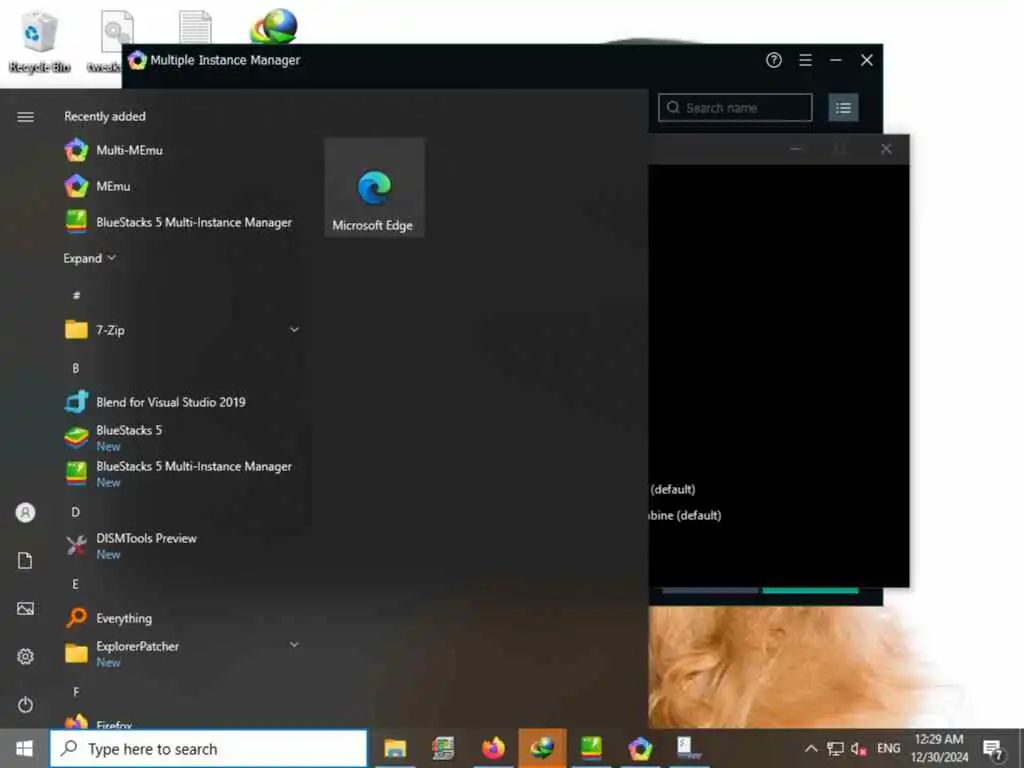Open Power options in Start menu
This screenshot has width=1024, height=768.
coord(25,705)
